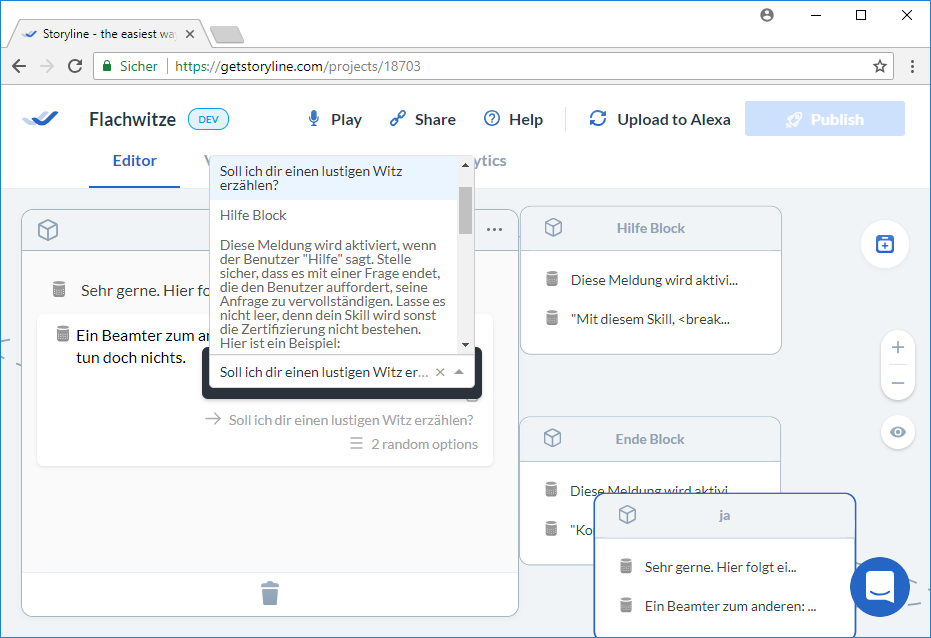Zoom in with the plus icon
This screenshot has width=931, height=638.
897,348
